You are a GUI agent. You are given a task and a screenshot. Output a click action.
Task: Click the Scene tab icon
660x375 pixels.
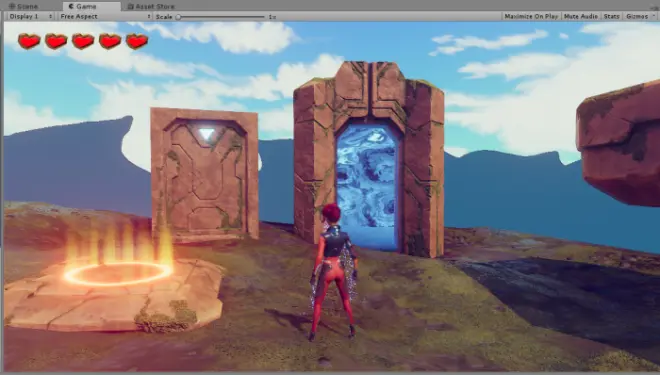click(12, 6)
